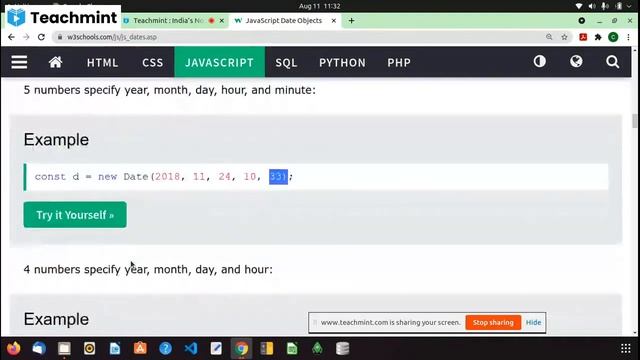Switch to the Teachmint browser tab
This screenshot has height=360, width=640.
tap(169, 20)
